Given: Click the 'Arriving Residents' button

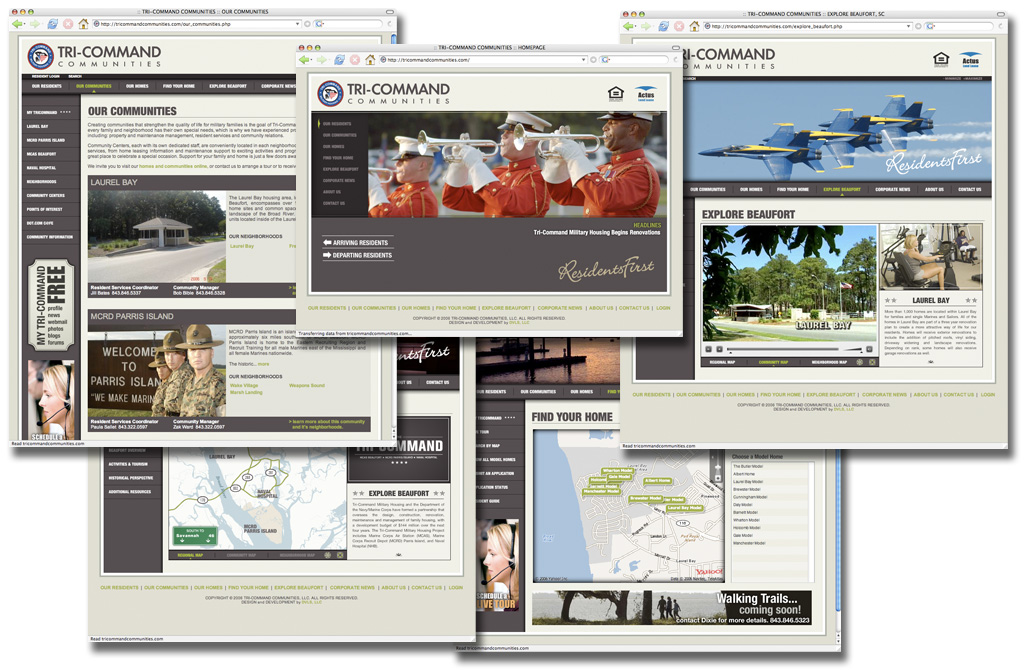Looking at the screenshot, I should (358, 242).
